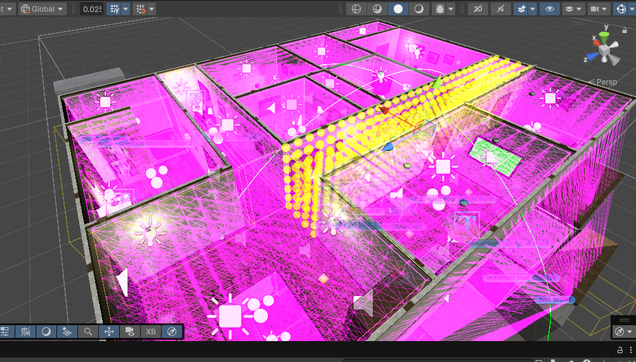Toggle camera preview eye icon bottom toolbar
The height and width of the screenshot is (362, 636).
tap(130, 332)
